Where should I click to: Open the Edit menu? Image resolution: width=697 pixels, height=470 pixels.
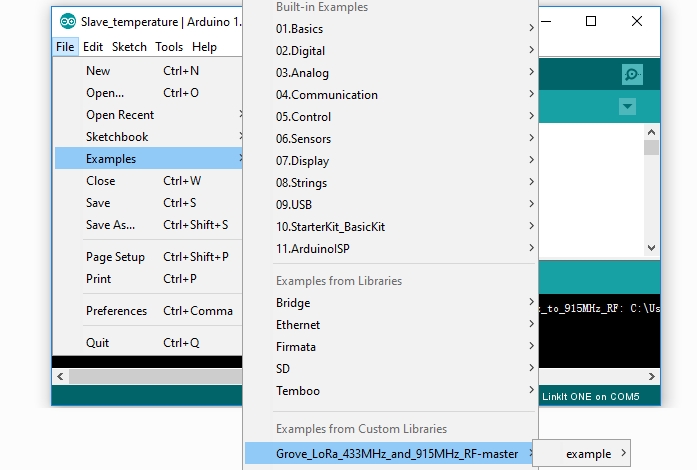(93, 47)
